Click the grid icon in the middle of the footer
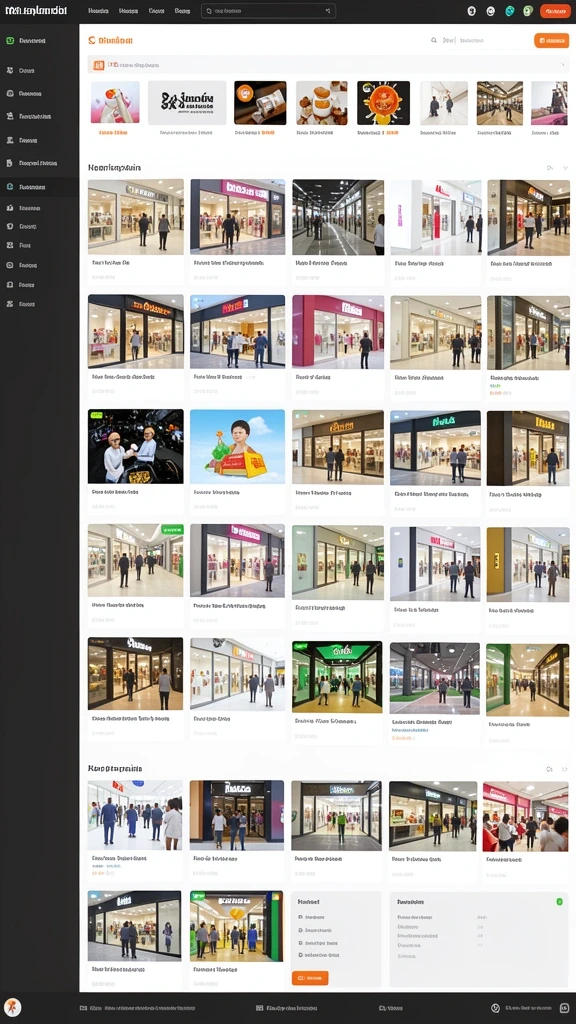The image size is (576, 1024). (260, 1008)
